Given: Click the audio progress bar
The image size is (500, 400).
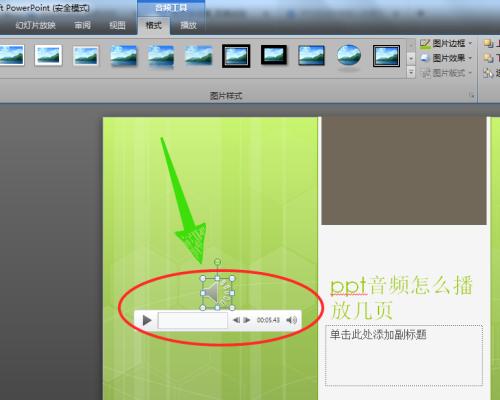Looking at the screenshot, I should 193,320.
